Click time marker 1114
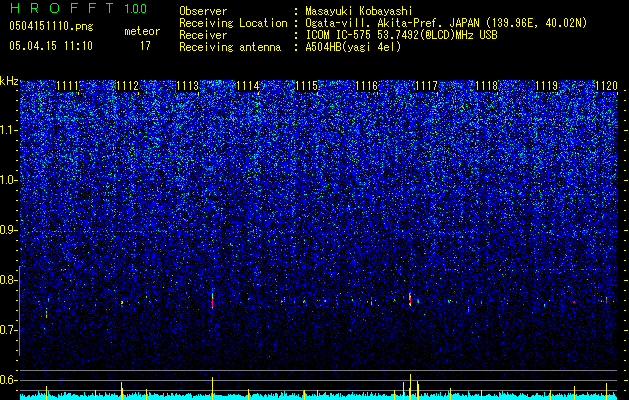 click(x=248, y=86)
